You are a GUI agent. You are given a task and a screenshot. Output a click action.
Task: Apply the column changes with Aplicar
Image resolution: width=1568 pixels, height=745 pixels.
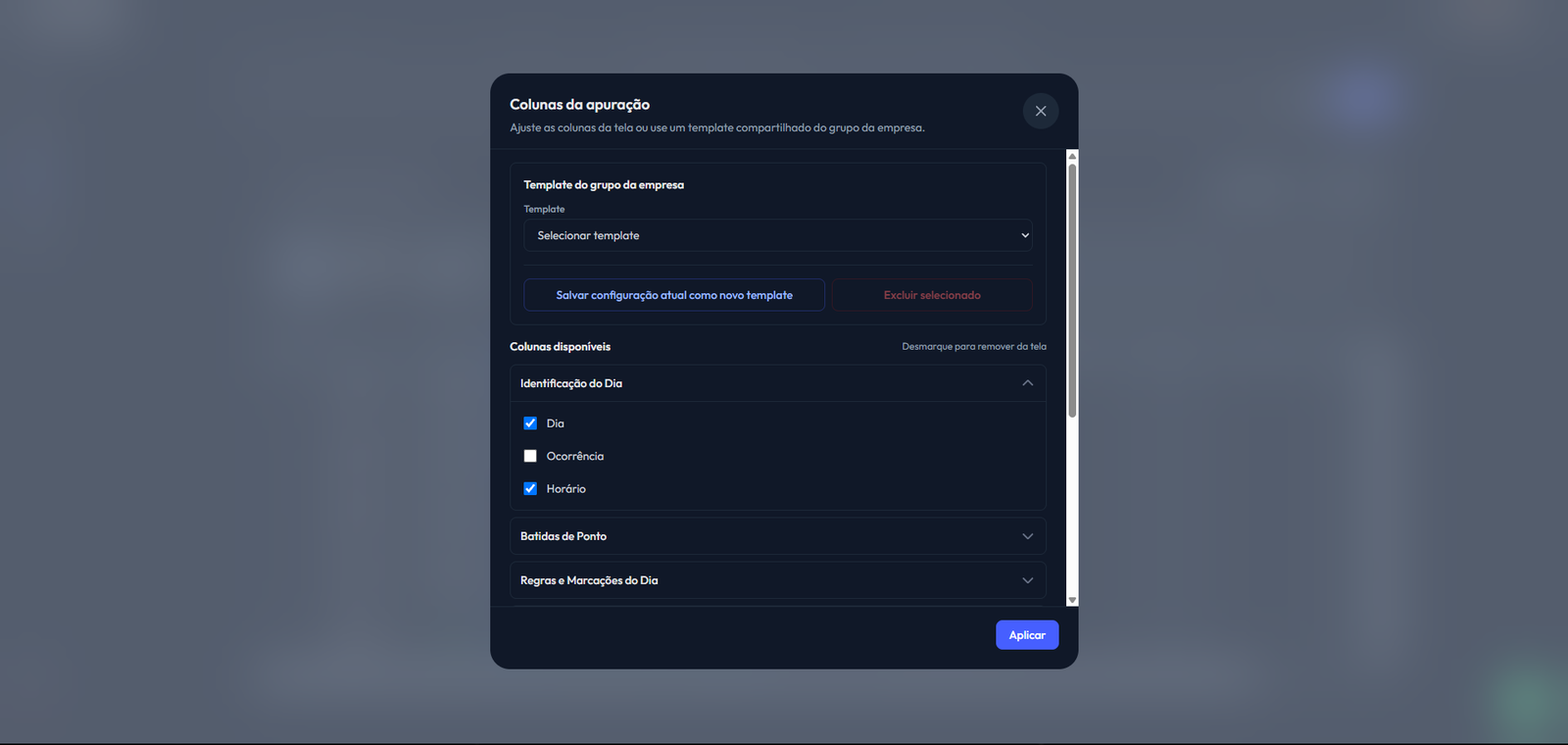(x=1027, y=635)
